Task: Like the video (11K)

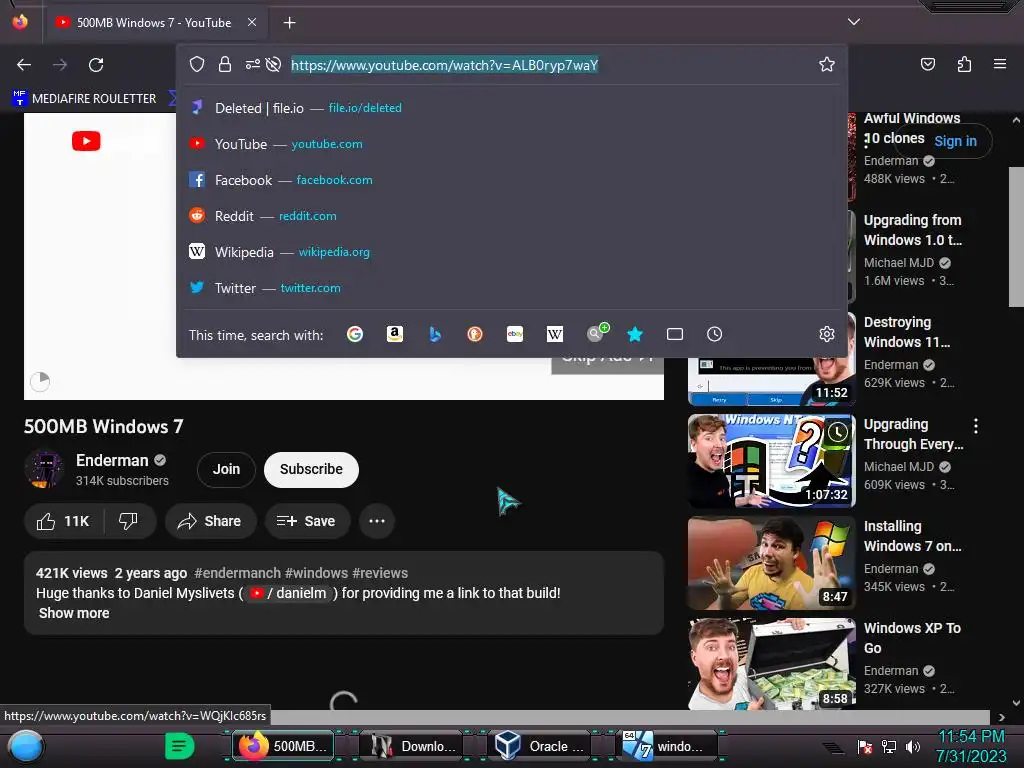Action: point(63,521)
